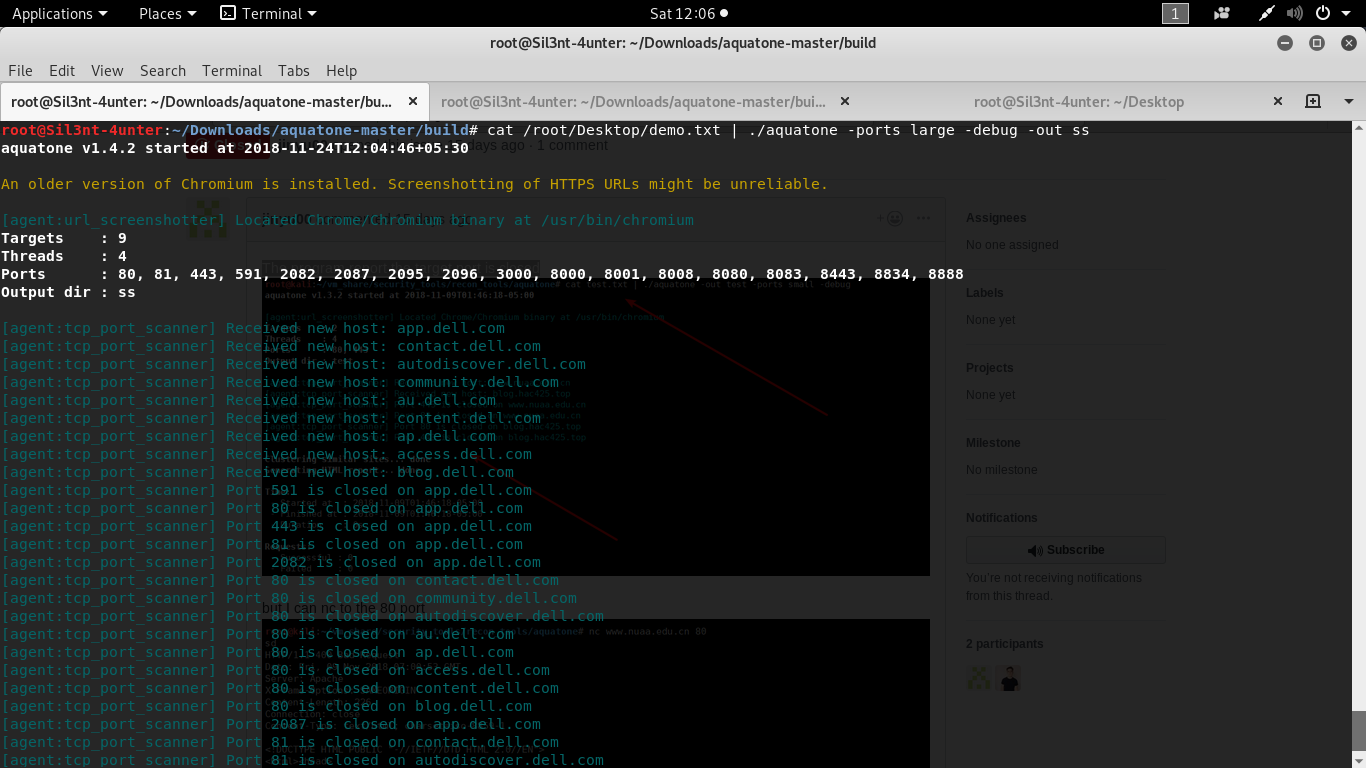The width and height of the screenshot is (1366, 768).
Task: Open the Places menu in top bar
Action: tap(167, 13)
